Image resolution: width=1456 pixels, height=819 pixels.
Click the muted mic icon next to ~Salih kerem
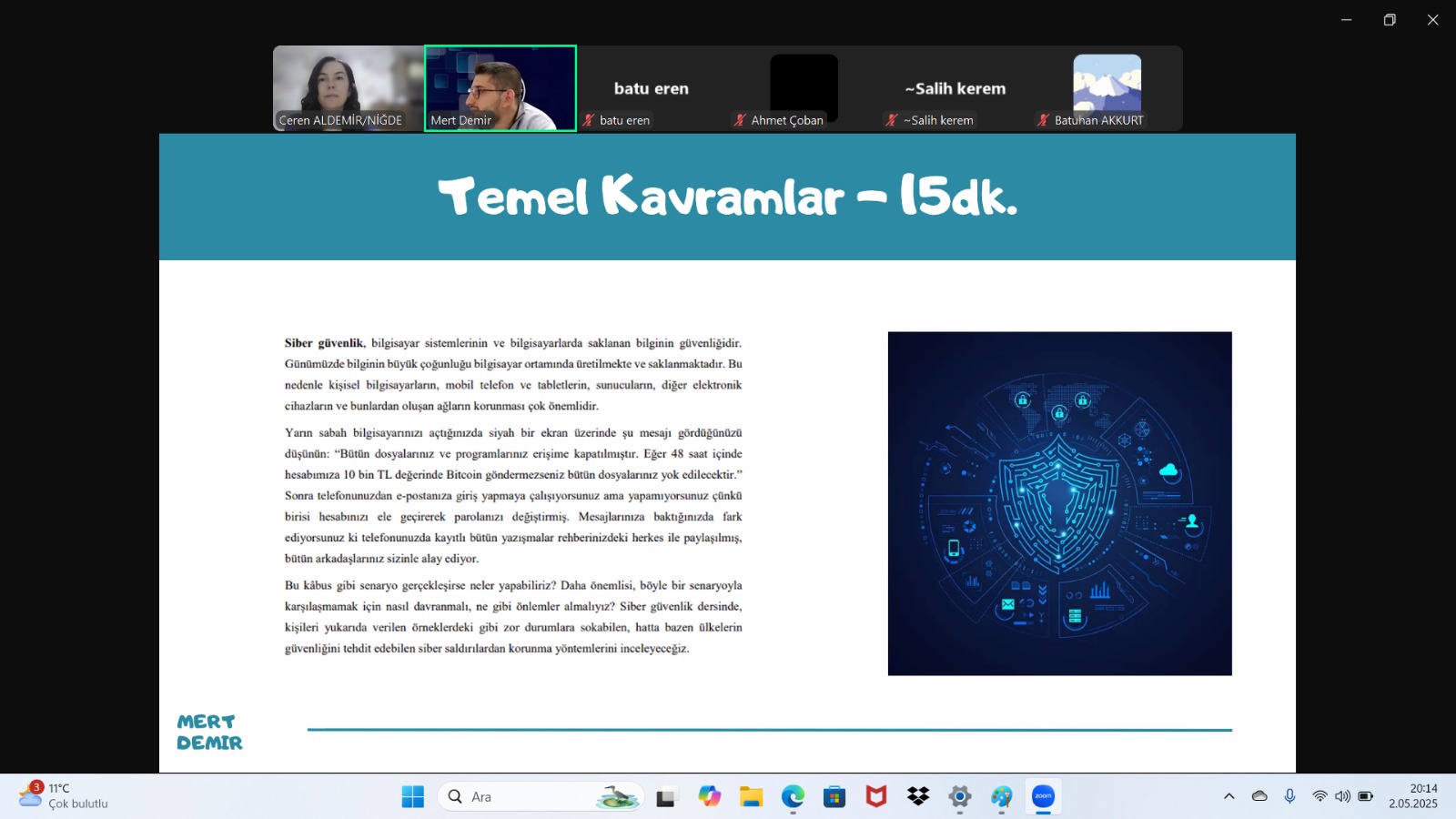pos(892,120)
